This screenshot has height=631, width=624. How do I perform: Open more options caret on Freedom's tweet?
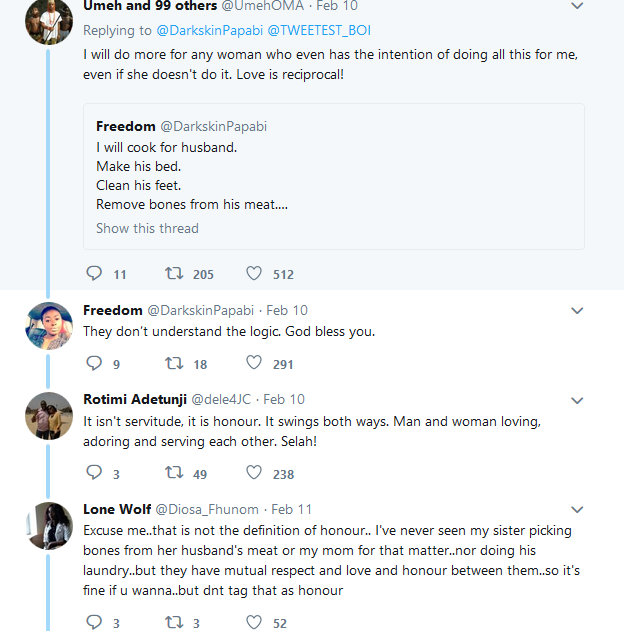pos(576,311)
